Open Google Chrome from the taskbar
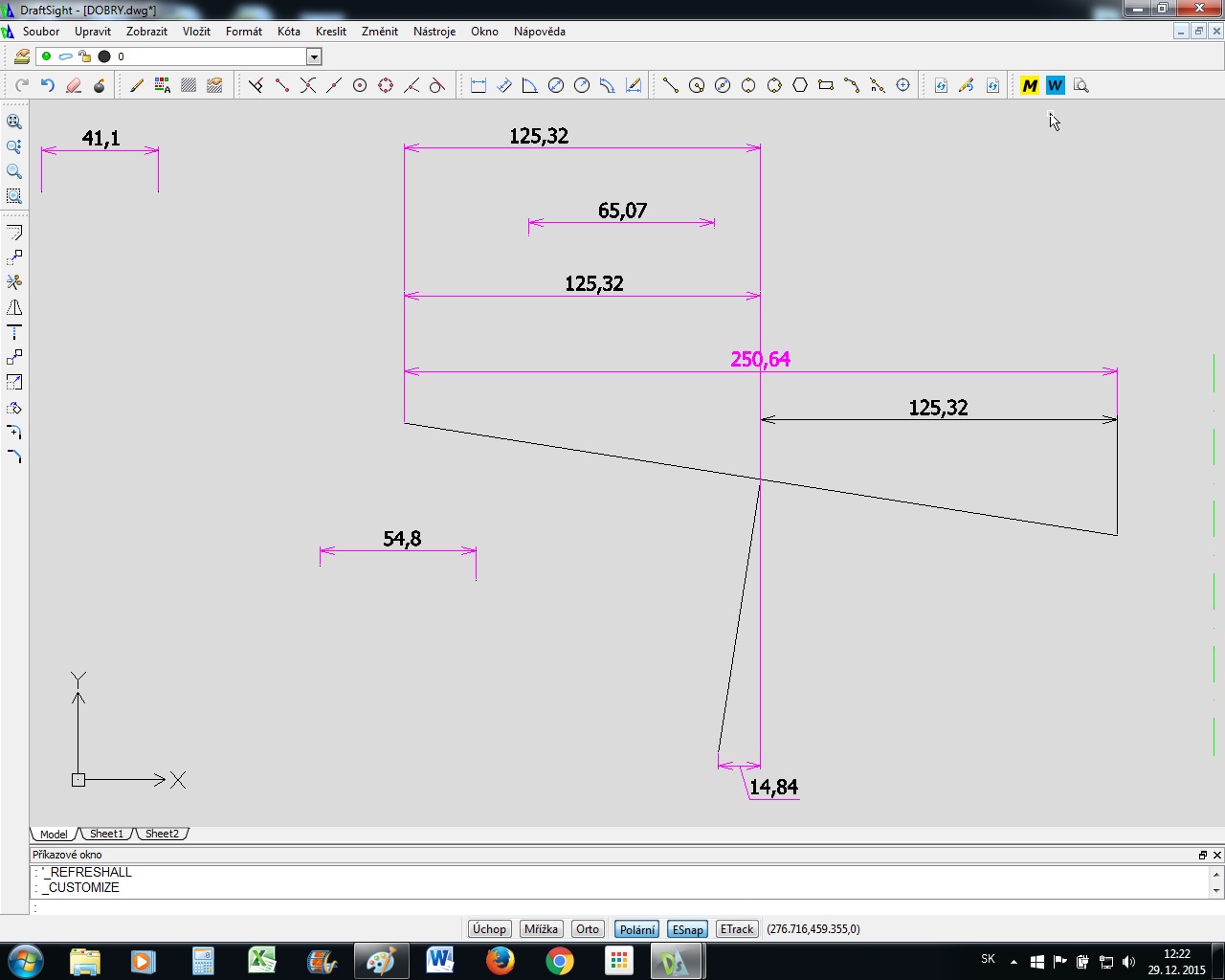Image resolution: width=1225 pixels, height=980 pixels. tap(559, 960)
